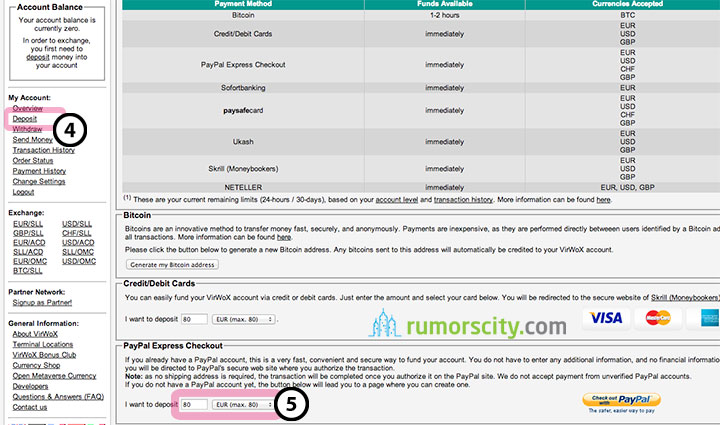
Task: Click the Payment Method column header
Action: coord(243,4)
